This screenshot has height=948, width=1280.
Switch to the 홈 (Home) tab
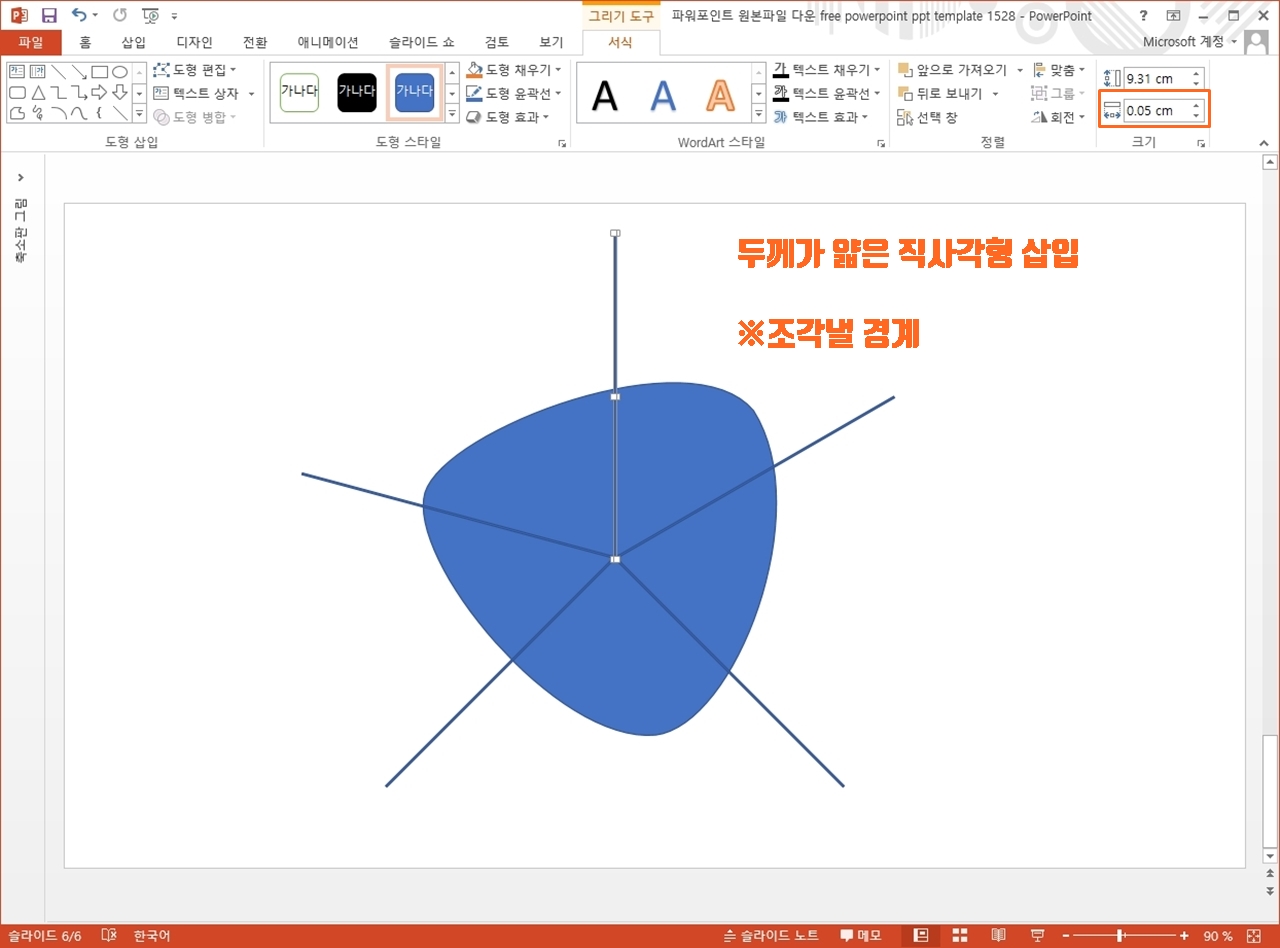tap(85, 42)
